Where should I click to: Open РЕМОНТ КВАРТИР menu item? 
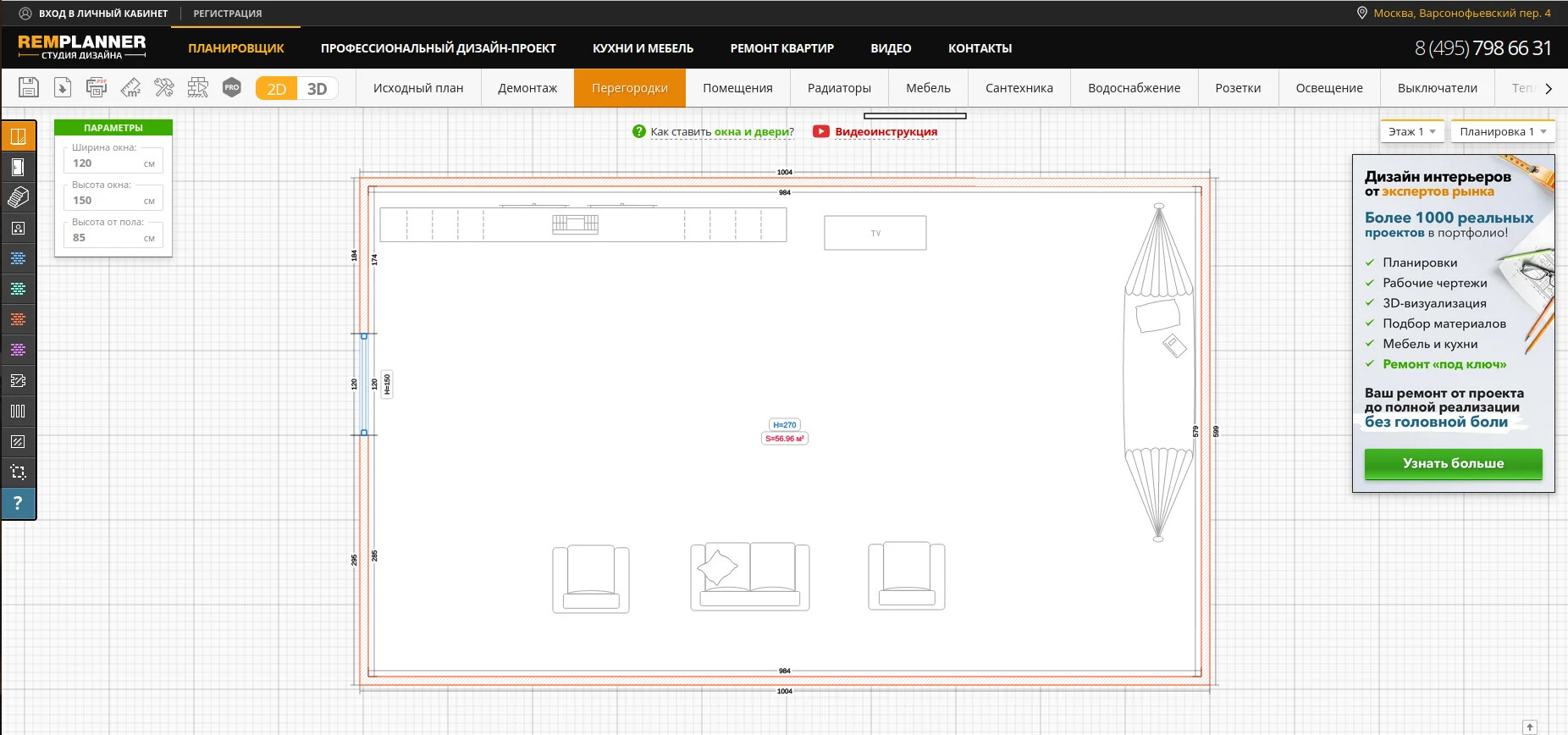782,48
